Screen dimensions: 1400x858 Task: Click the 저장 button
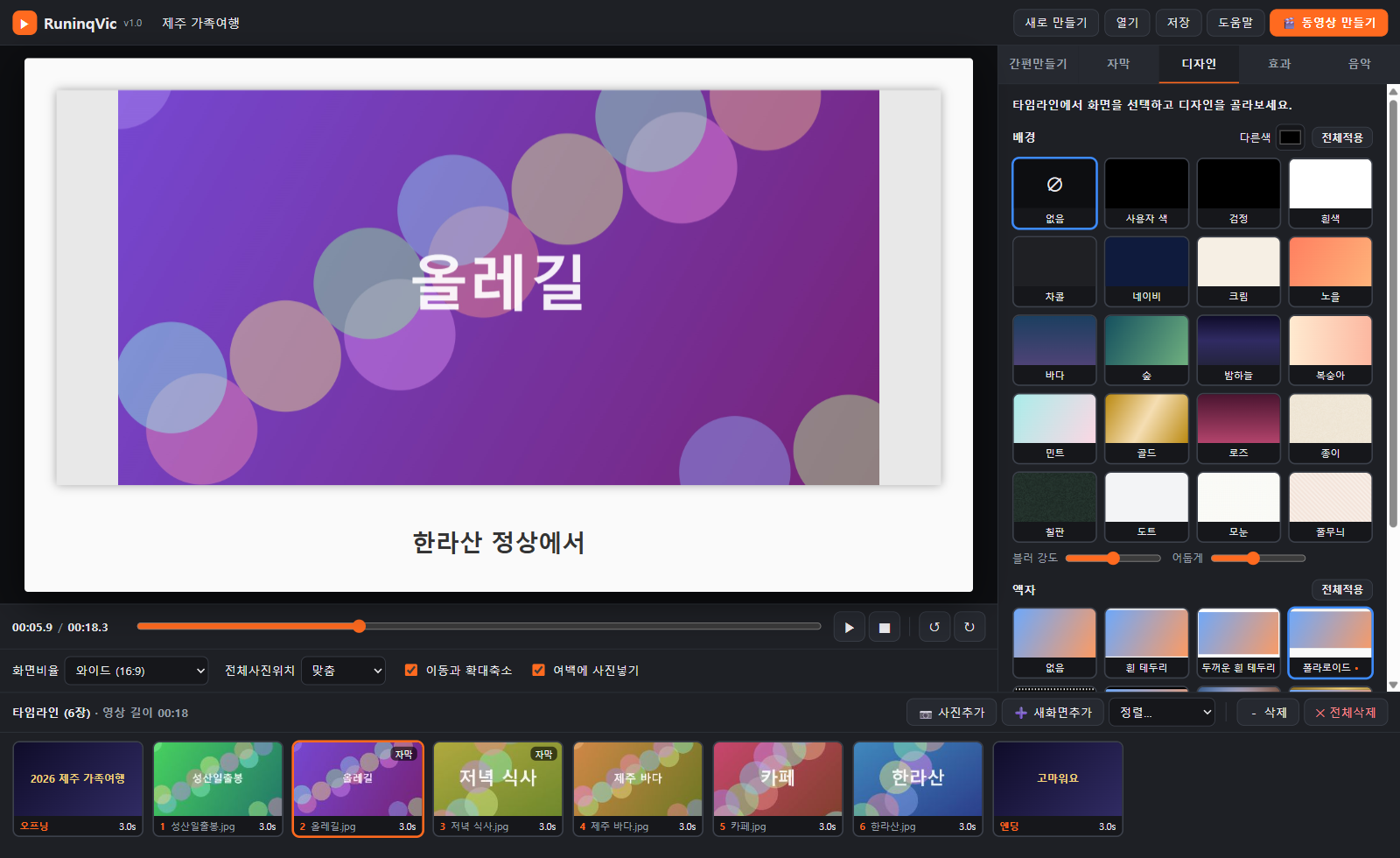click(x=1179, y=23)
